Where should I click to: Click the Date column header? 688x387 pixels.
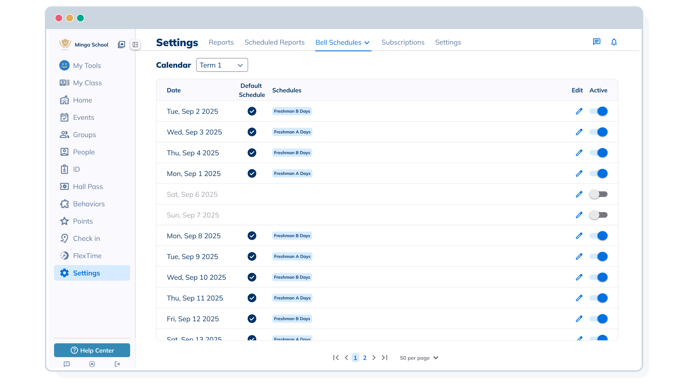click(x=174, y=90)
